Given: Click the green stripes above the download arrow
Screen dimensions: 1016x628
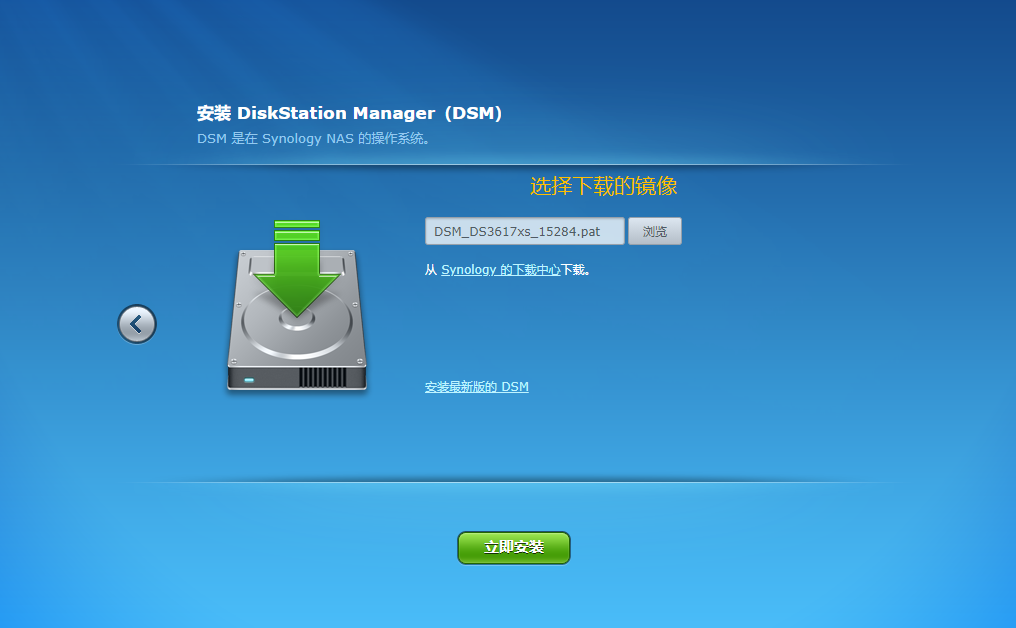Looking at the screenshot, I should [x=296, y=229].
